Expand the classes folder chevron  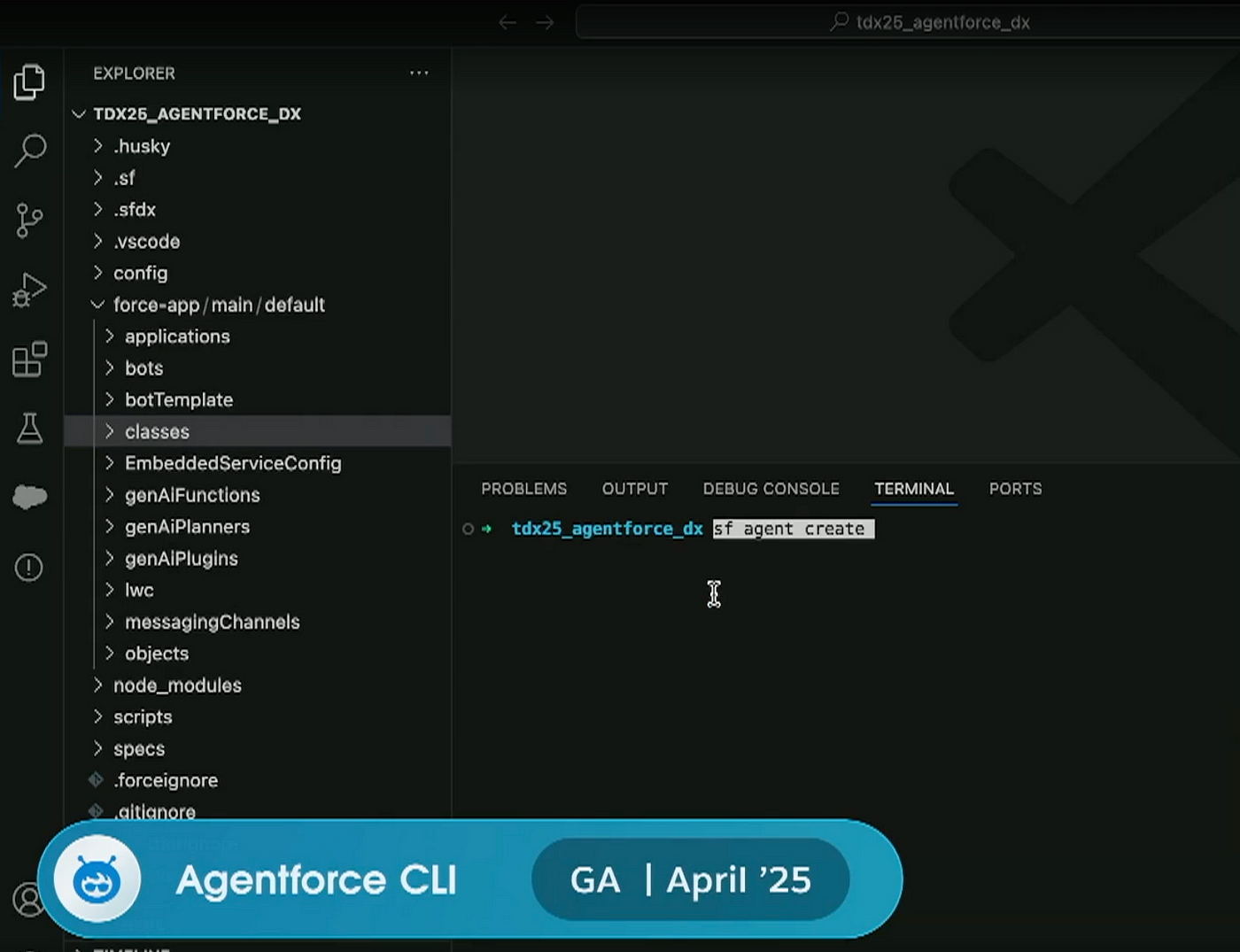[x=110, y=431]
